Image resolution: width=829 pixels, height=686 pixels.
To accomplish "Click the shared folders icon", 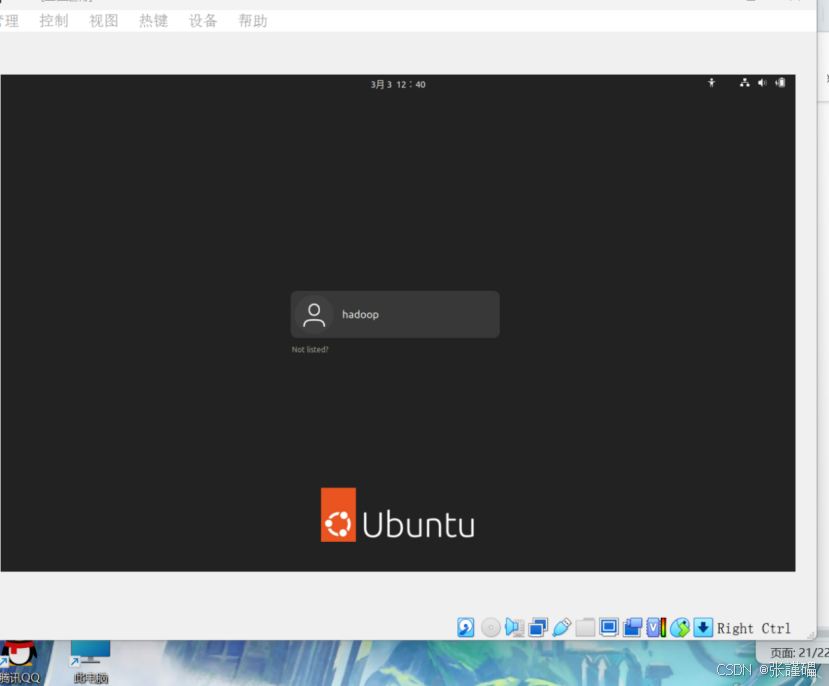I will 585,627.
